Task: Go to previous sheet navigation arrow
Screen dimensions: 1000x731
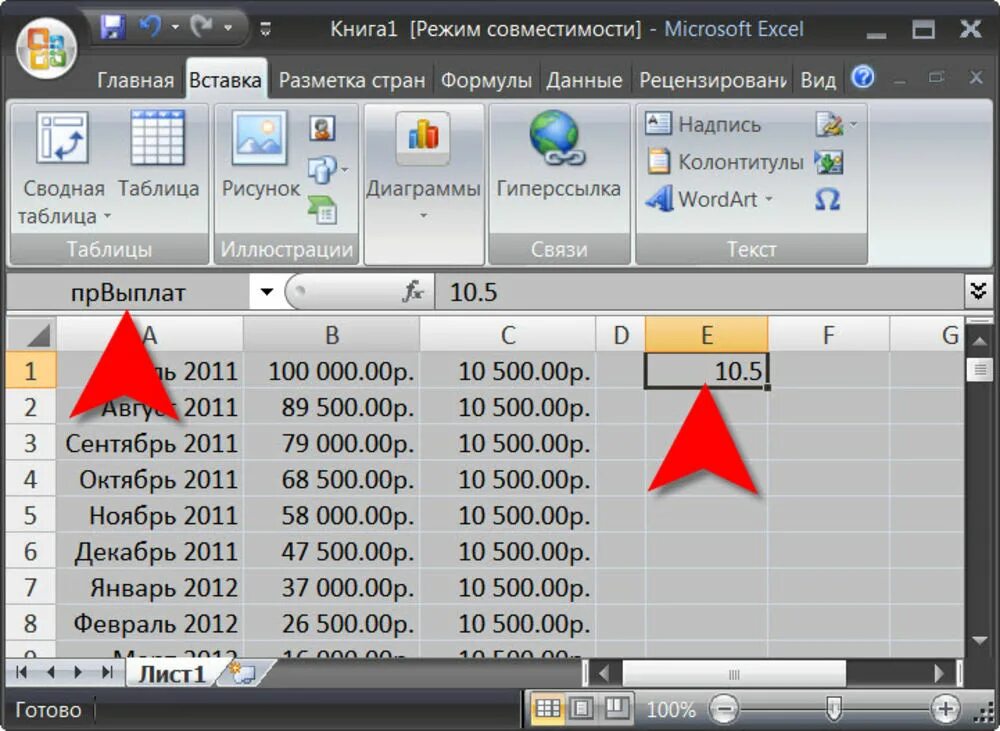Action: tap(50, 672)
